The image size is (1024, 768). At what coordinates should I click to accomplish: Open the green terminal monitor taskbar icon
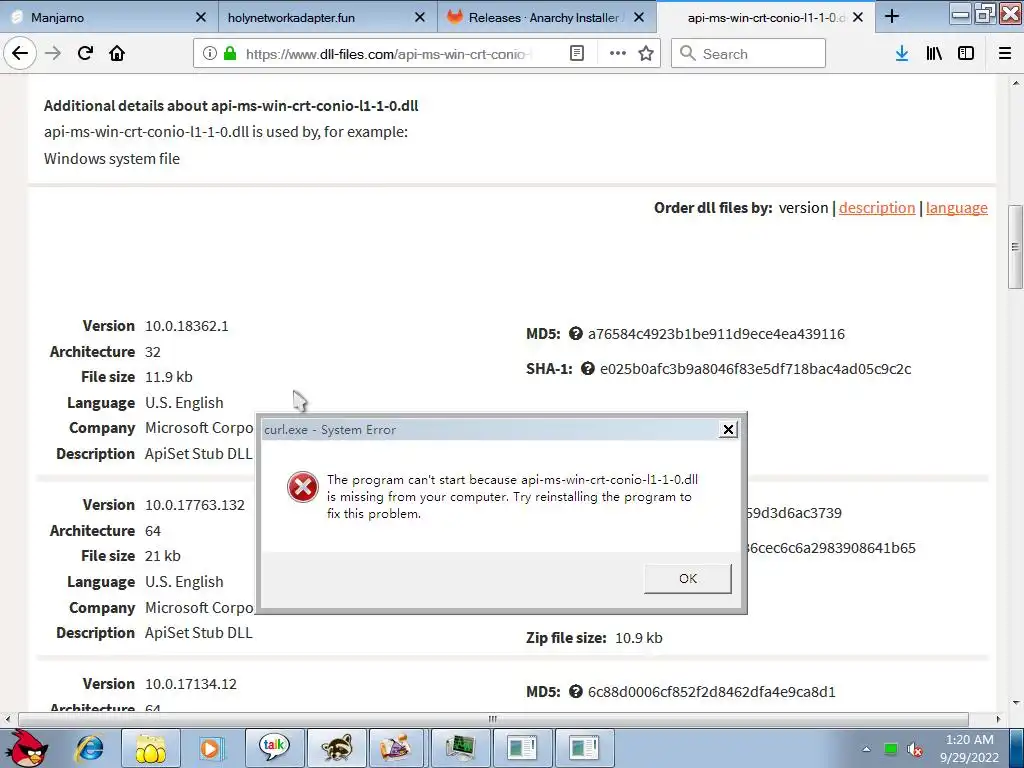(x=460, y=746)
